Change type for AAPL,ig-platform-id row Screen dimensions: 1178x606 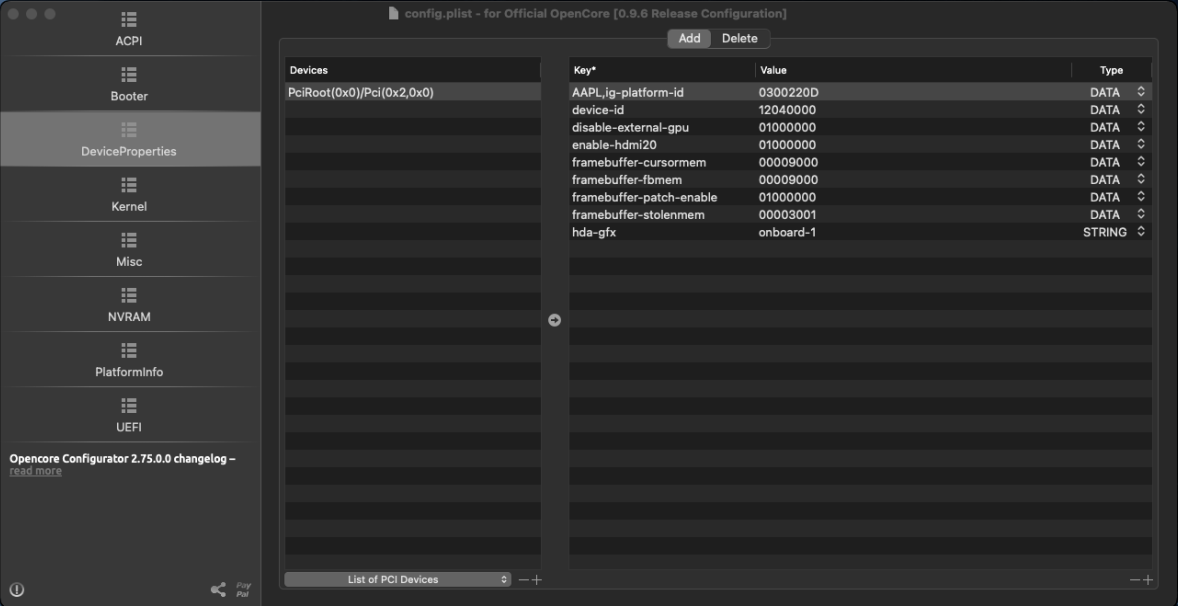point(1141,92)
